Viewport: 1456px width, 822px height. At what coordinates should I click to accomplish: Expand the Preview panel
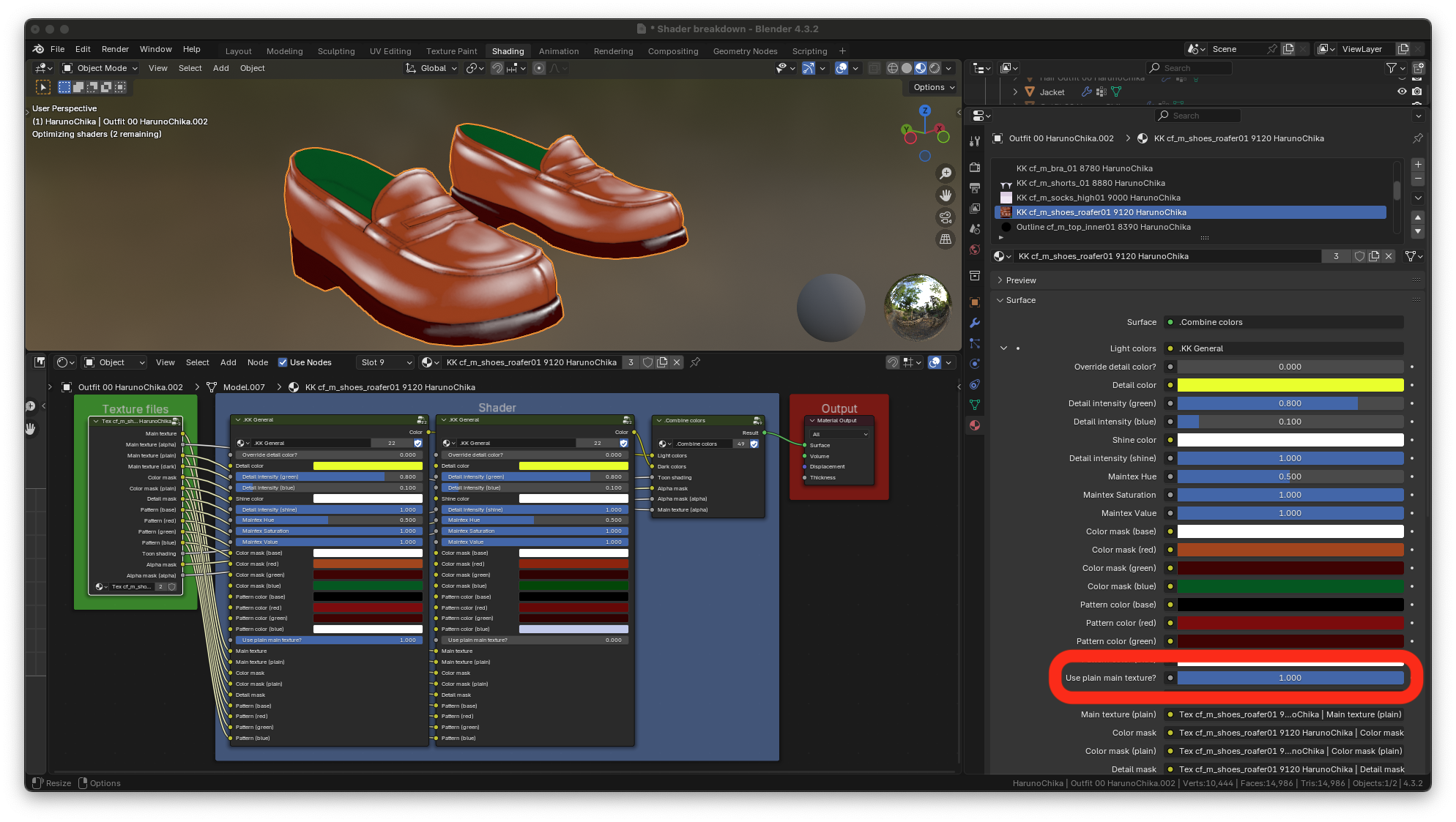(1020, 280)
